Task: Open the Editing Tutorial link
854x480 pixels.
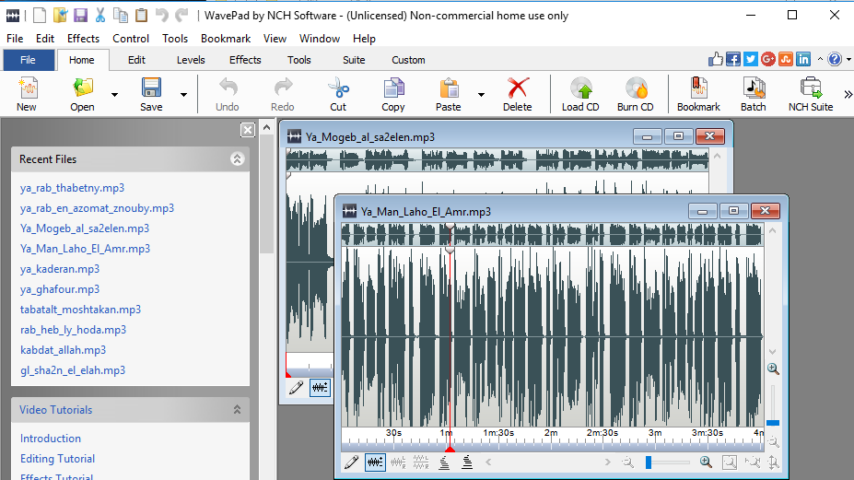Action: [x=58, y=459]
